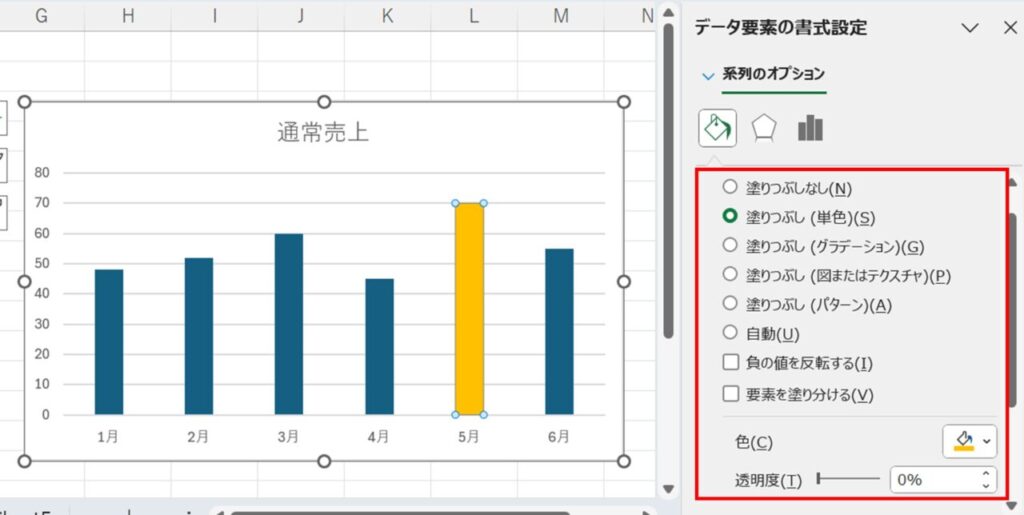Screen dimensions: 1024x515
Task: Select the 4月 bar in chart
Action: [379, 347]
